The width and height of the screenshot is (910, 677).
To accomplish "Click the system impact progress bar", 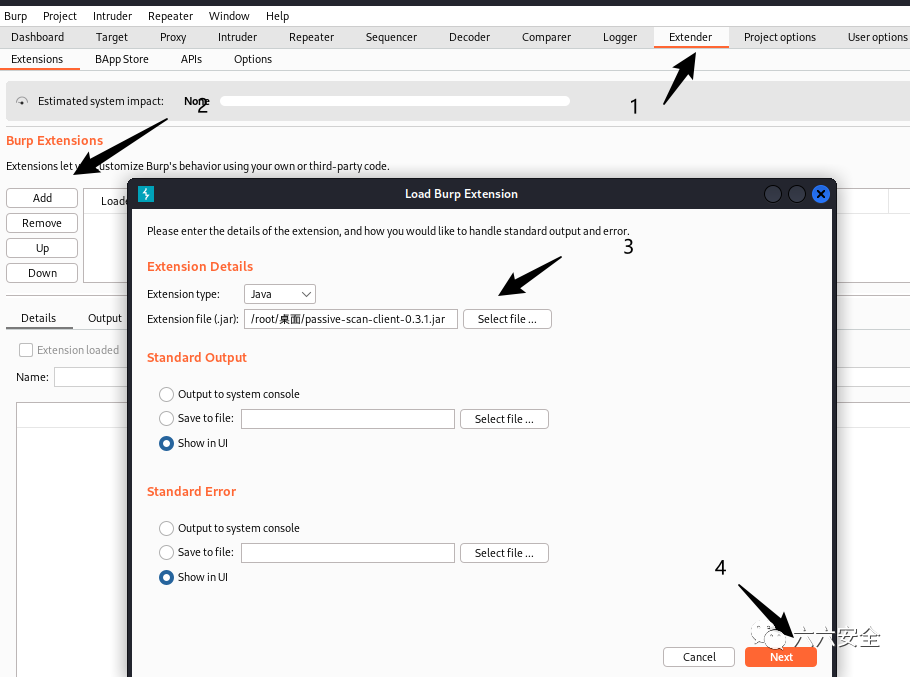I will click(395, 101).
